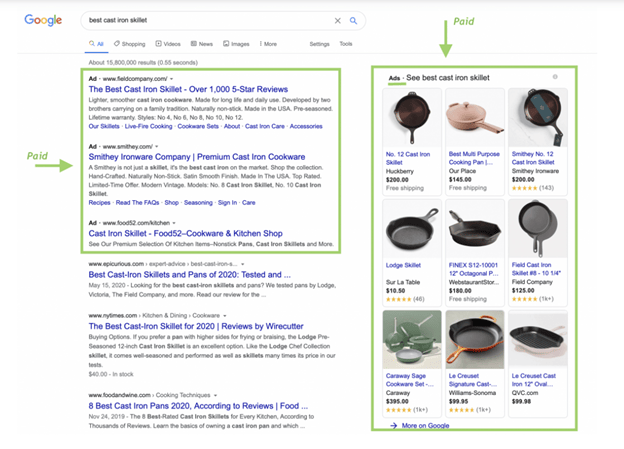Open the 'Cast Iron Care' sitelink

point(265,126)
